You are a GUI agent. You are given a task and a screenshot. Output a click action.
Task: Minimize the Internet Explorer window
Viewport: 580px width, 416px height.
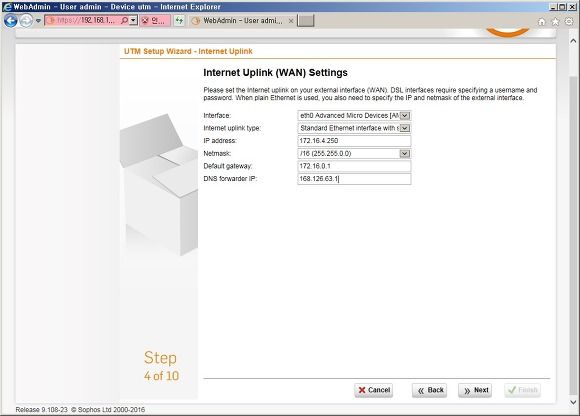point(553,7)
